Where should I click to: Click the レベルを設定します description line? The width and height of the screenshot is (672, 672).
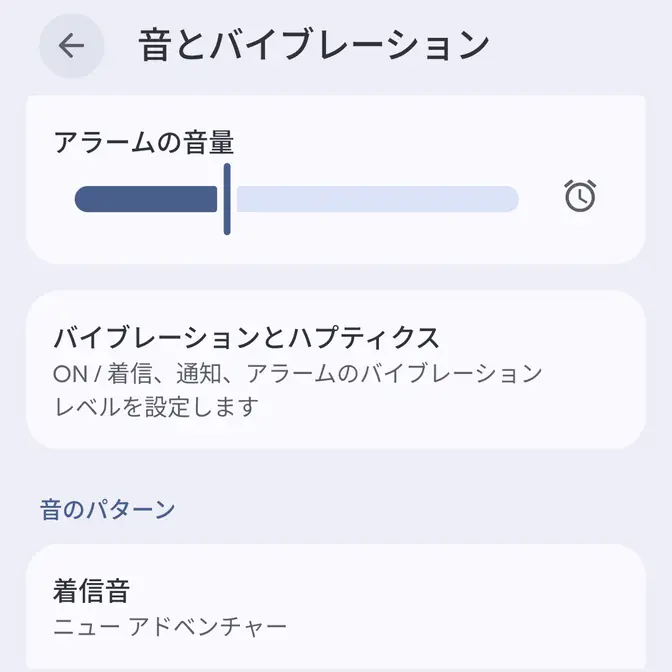pos(155,407)
